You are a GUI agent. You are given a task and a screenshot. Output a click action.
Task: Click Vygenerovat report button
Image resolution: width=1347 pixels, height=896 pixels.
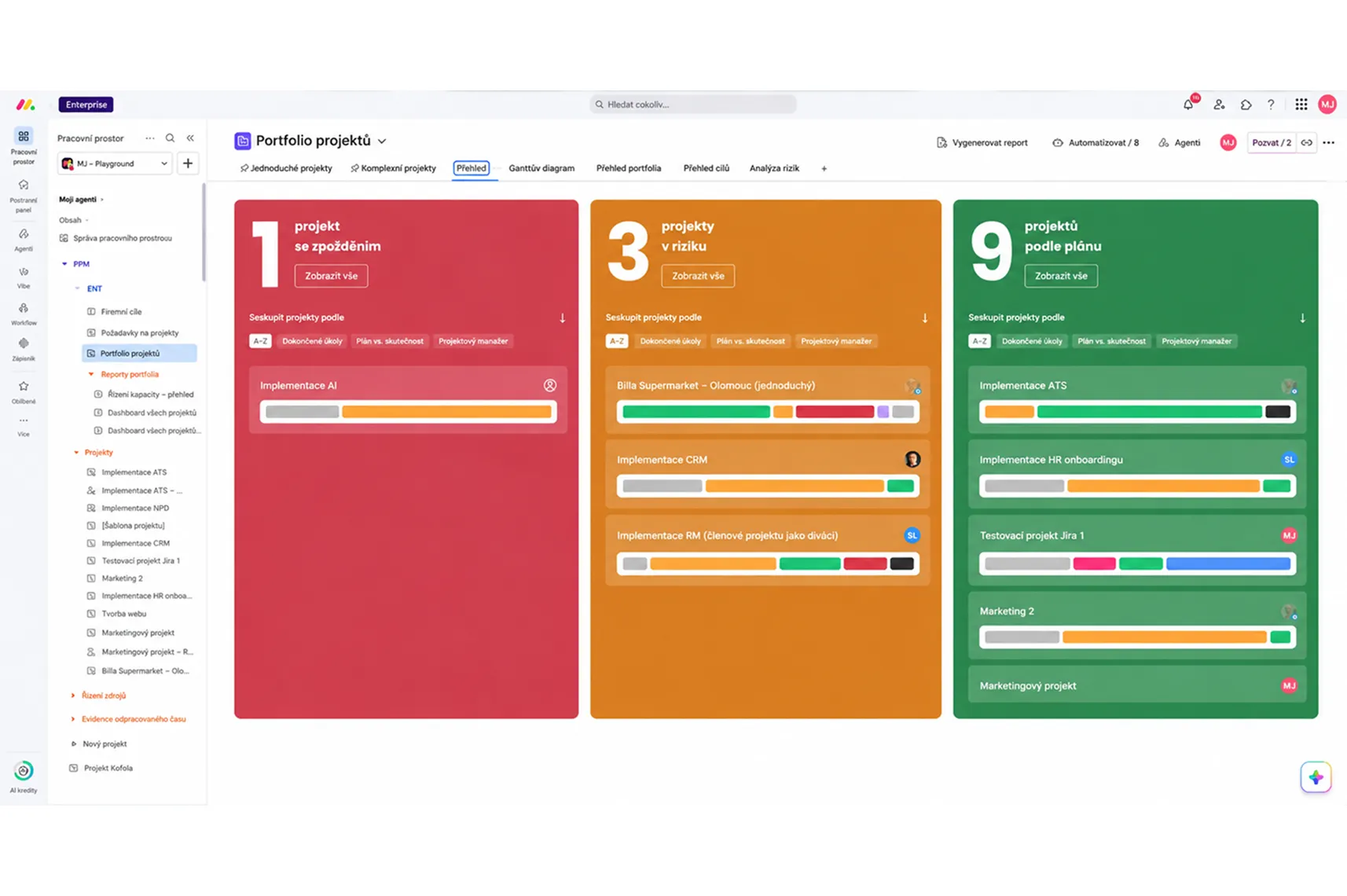coord(982,143)
